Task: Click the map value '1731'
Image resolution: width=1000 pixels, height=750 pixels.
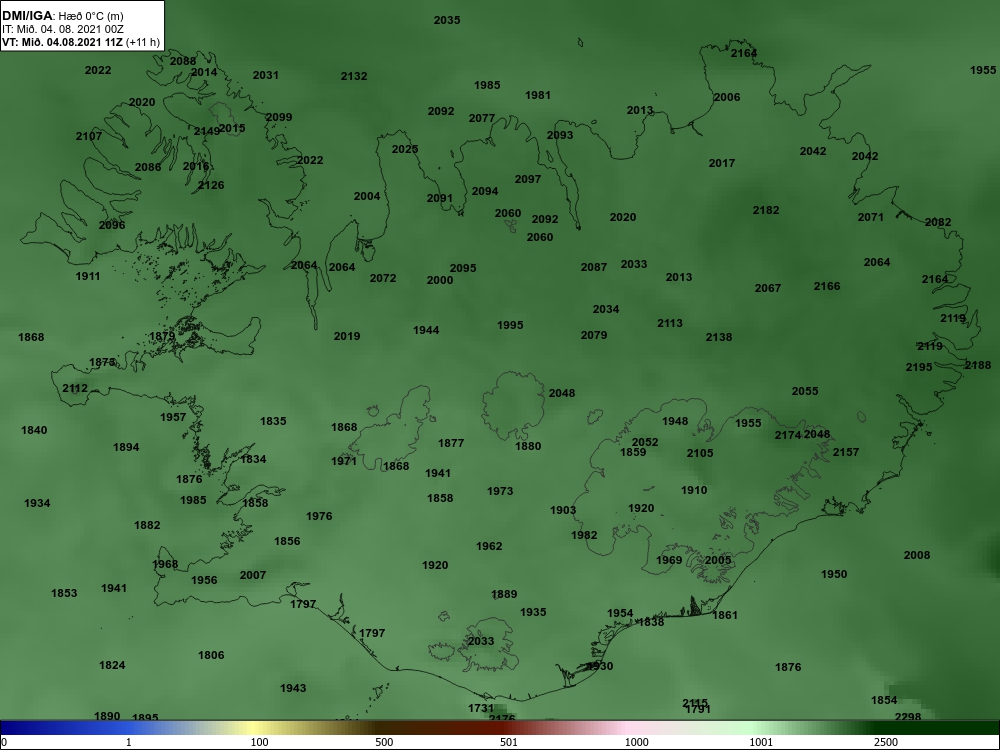Action: (x=481, y=709)
